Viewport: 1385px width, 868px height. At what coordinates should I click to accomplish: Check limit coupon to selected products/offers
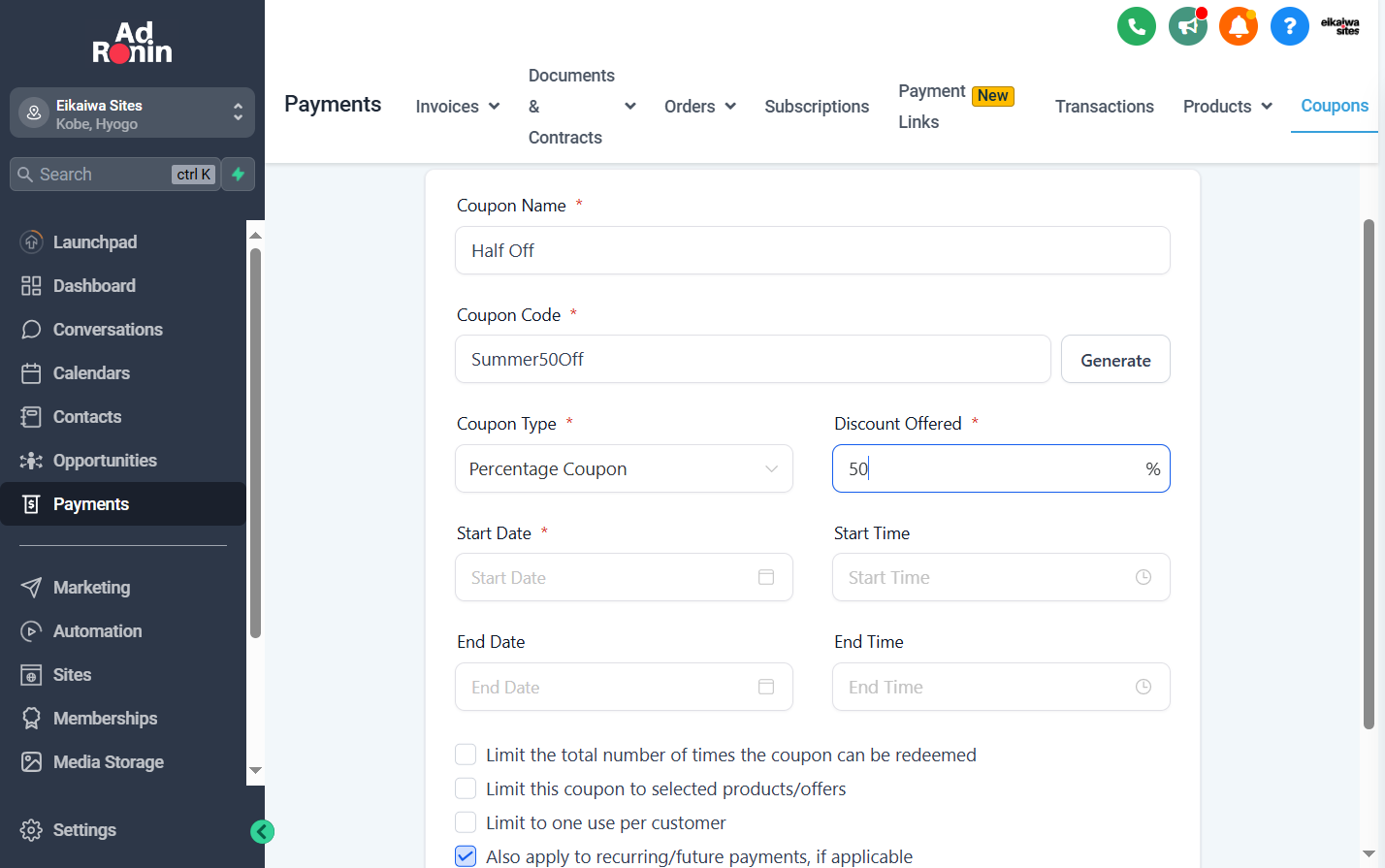tap(466, 788)
